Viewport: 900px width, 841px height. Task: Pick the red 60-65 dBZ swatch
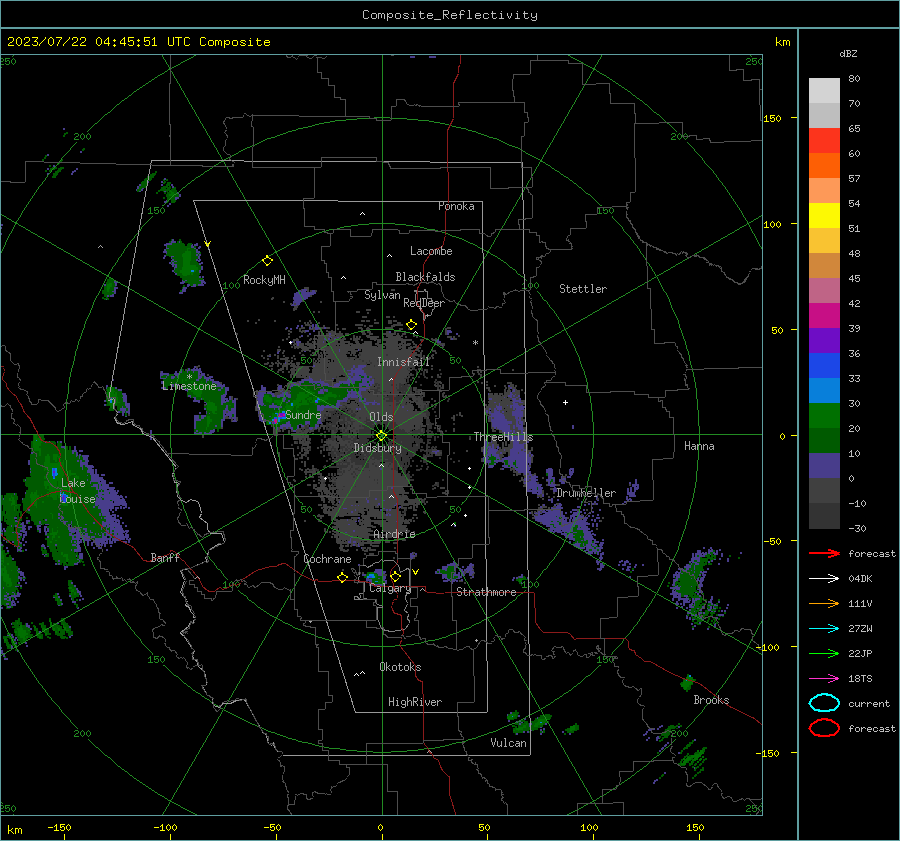point(824,141)
